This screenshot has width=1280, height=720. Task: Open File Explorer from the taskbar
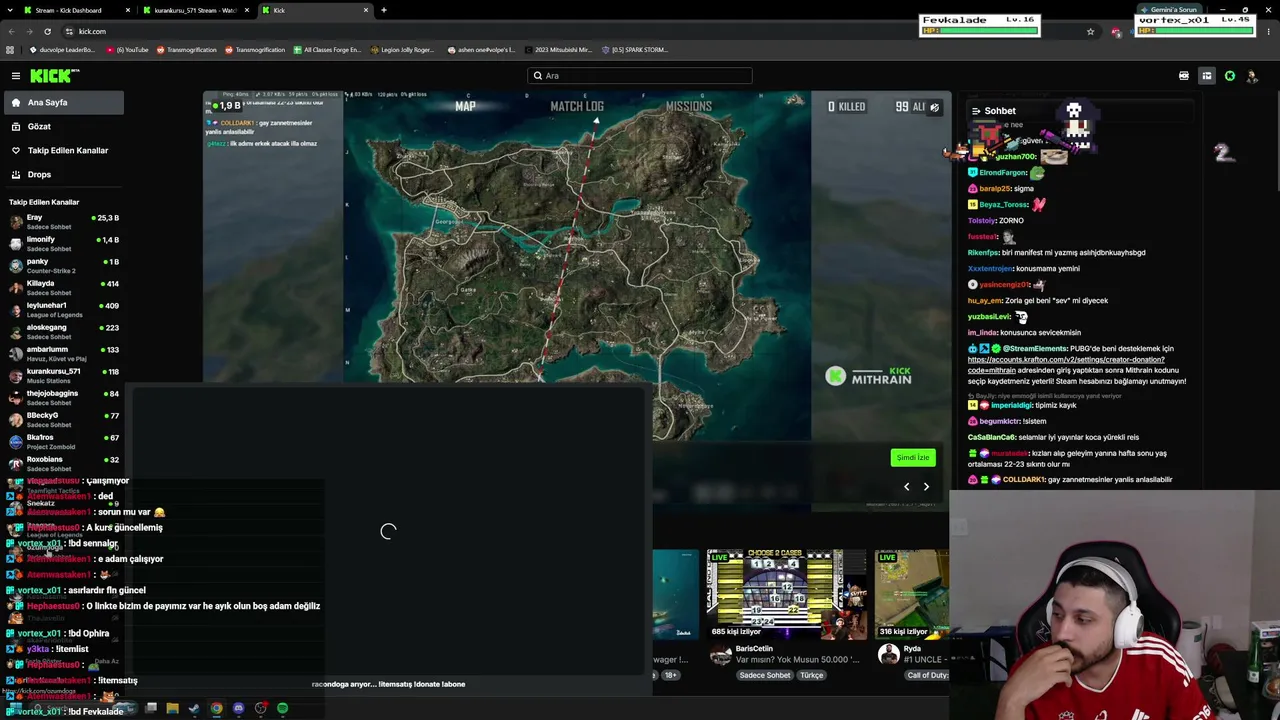tap(172, 708)
